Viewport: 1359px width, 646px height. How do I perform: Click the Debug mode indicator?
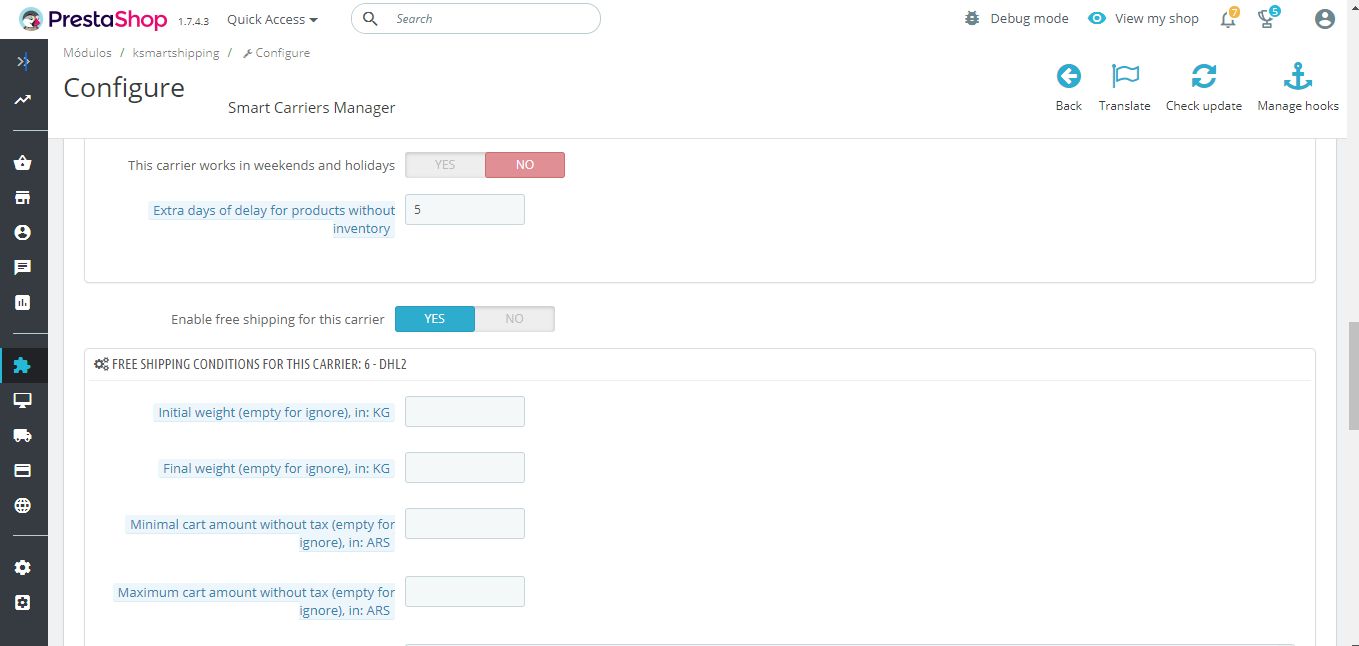[x=1017, y=19]
